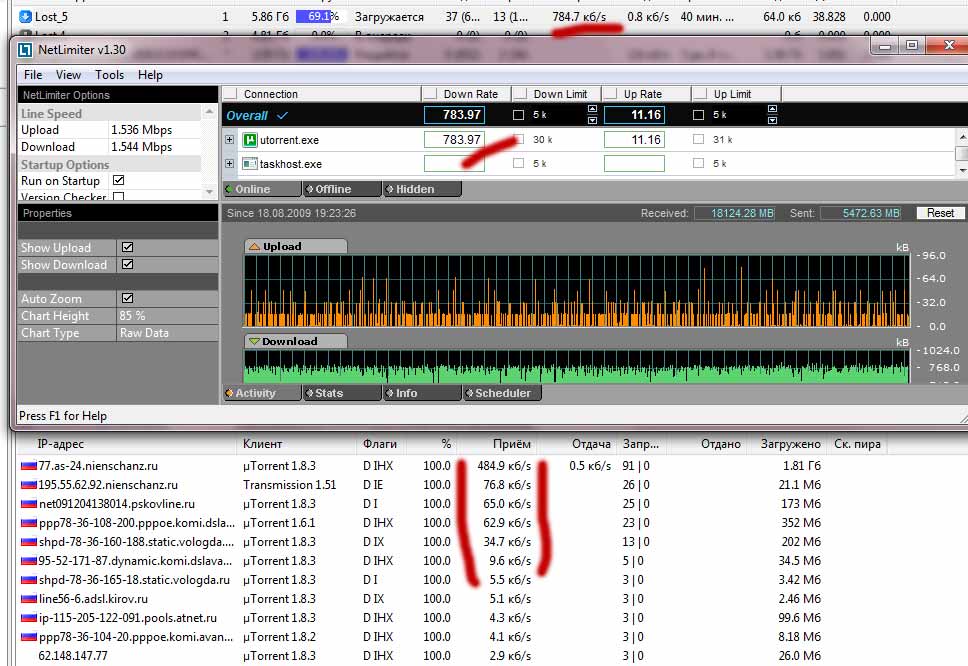Click the orange Upload chart triangle icon
Viewport: 968px width, 666px height.
tap(254, 246)
